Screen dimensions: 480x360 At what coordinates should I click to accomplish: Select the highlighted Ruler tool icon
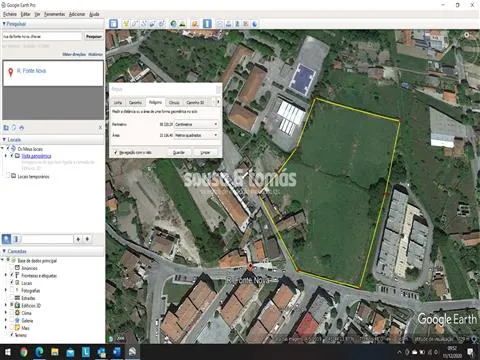click(207, 24)
